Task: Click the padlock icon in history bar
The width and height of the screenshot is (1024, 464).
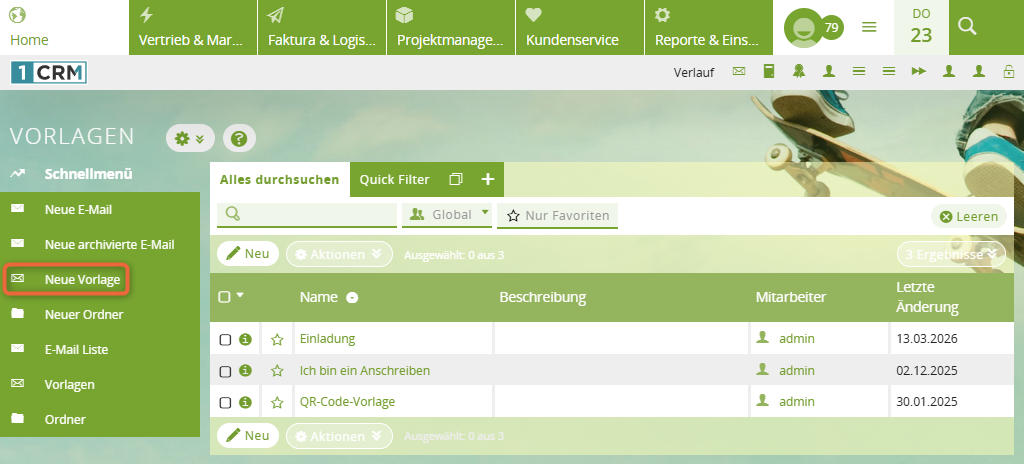Action: click(x=1009, y=71)
